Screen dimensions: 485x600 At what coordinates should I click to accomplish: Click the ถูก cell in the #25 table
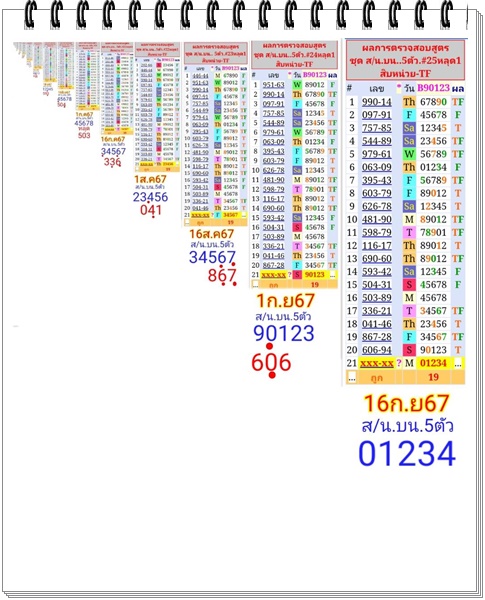click(x=377, y=378)
